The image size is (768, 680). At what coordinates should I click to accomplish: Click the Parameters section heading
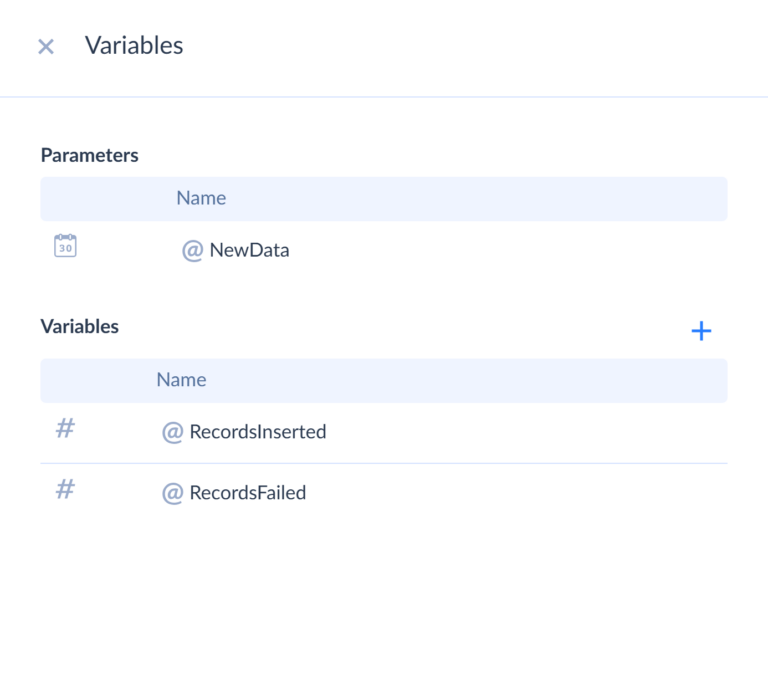[x=89, y=155]
